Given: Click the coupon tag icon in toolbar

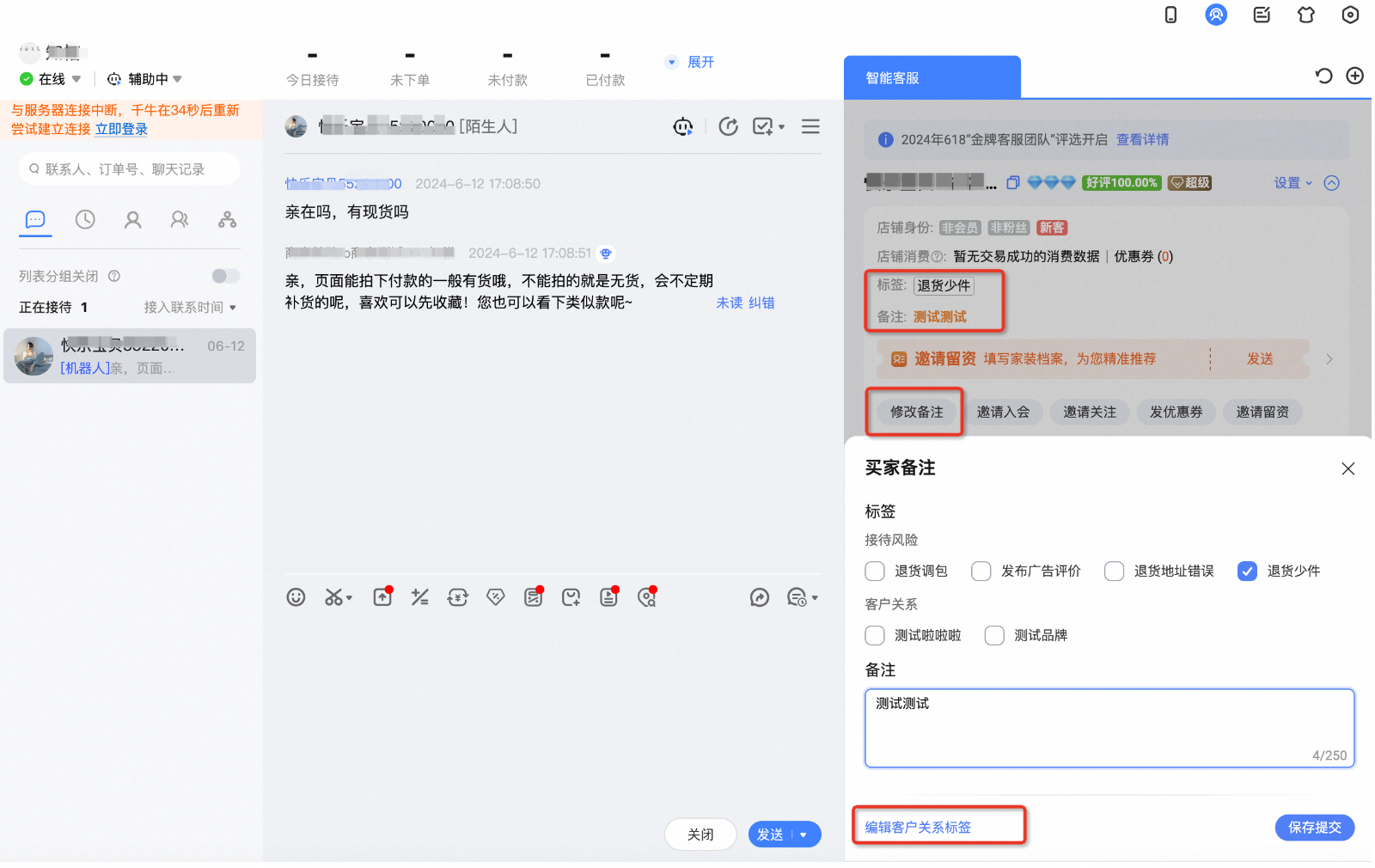Looking at the screenshot, I should (x=496, y=597).
